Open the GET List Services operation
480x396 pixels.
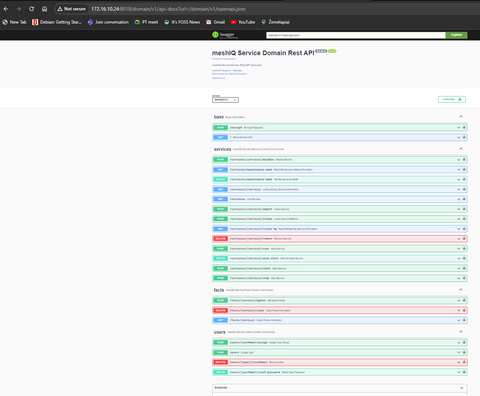tap(340, 199)
